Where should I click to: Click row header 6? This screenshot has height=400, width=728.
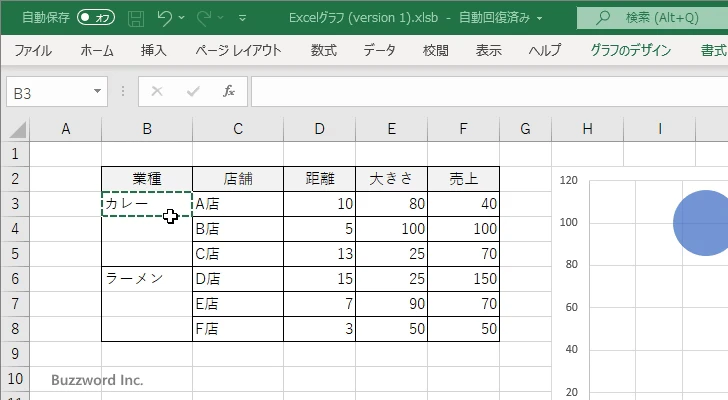pyautogui.click(x=15, y=278)
